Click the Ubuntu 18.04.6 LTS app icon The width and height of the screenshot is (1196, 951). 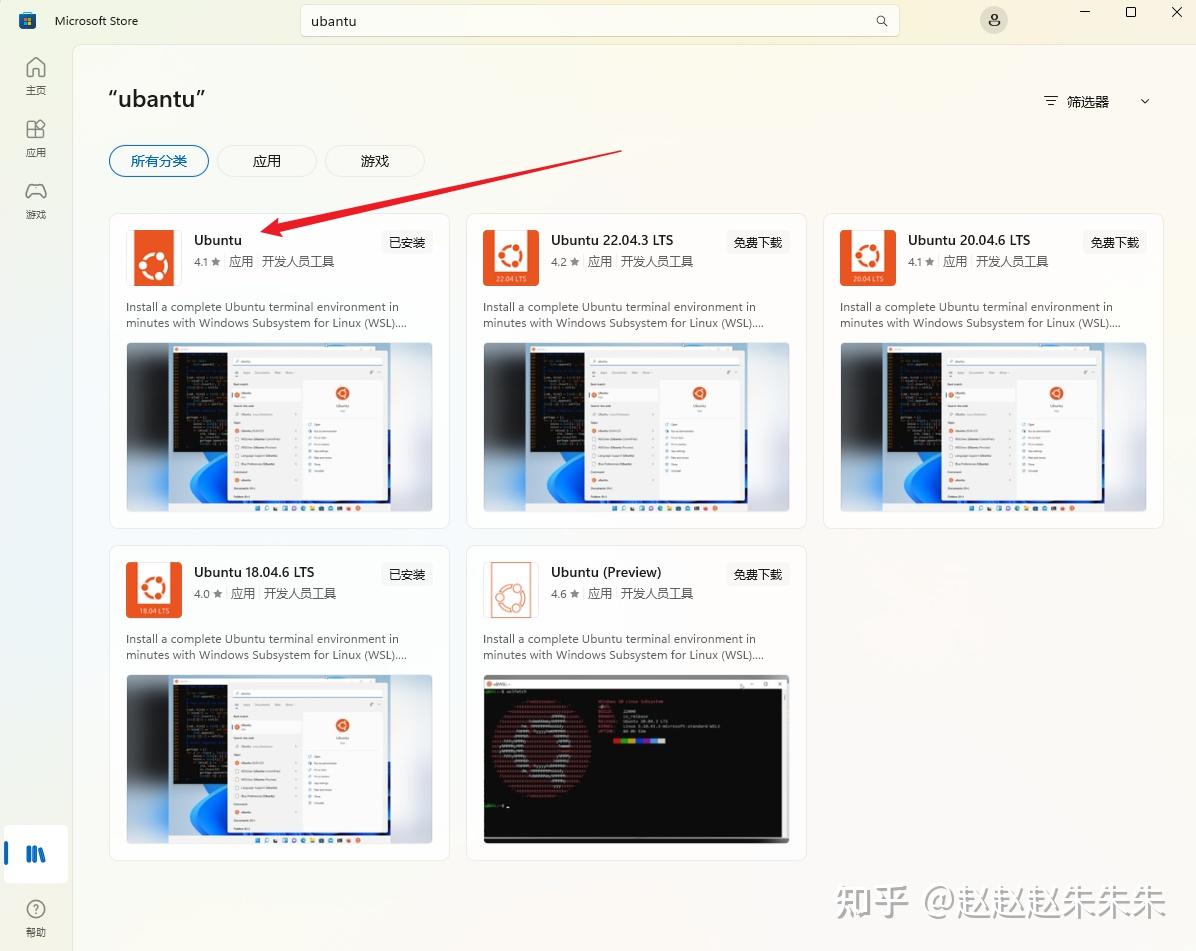[154, 590]
